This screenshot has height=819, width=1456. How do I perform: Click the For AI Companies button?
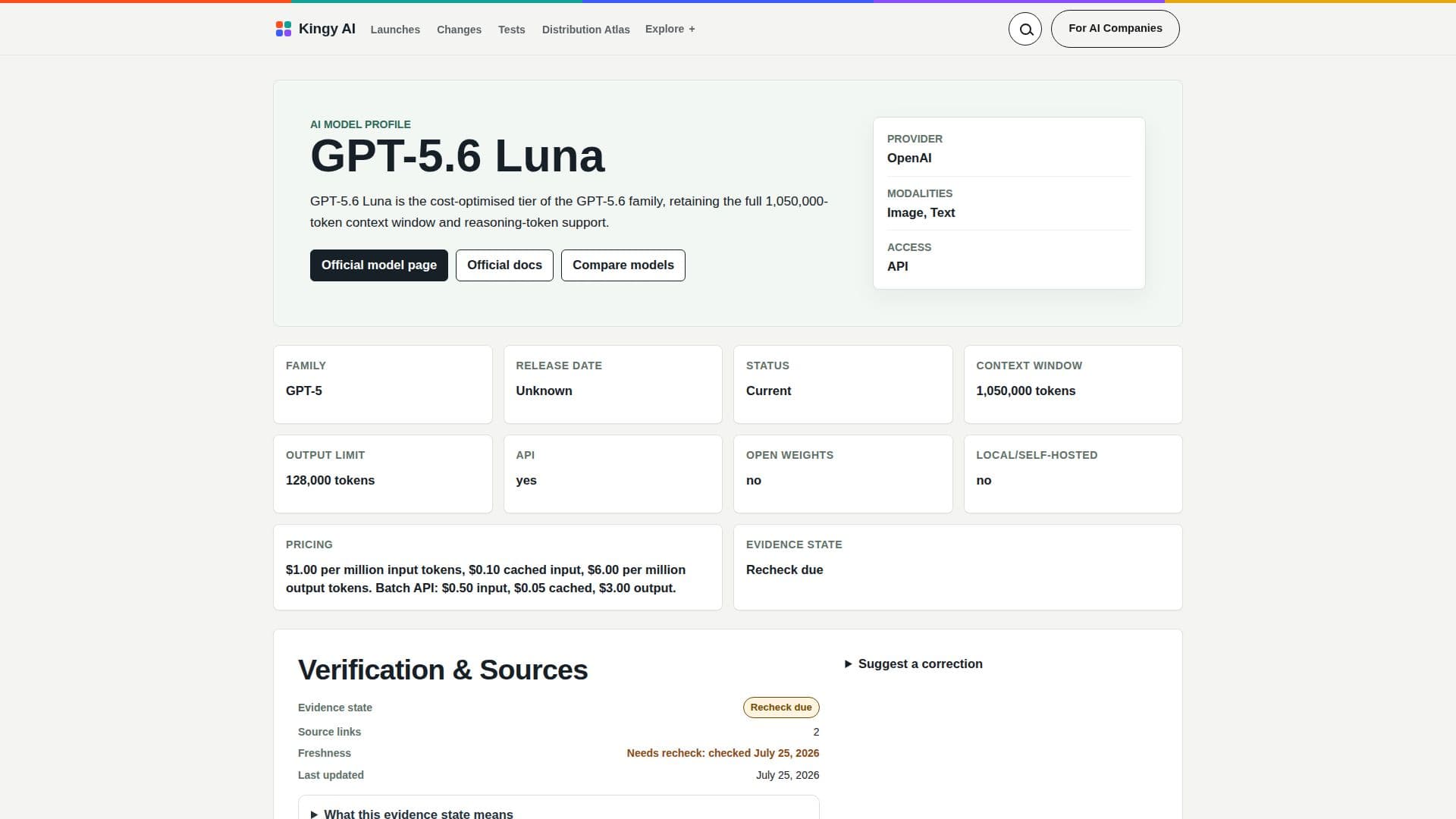pyautogui.click(x=1115, y=29)
